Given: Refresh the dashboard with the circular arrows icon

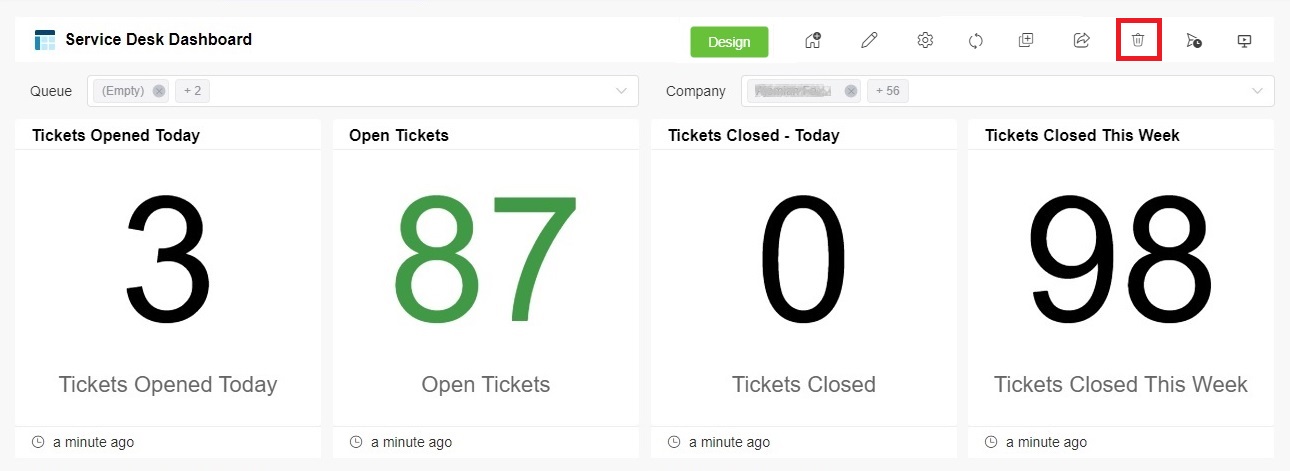Looking at the screenshot, I should (977, 41).
